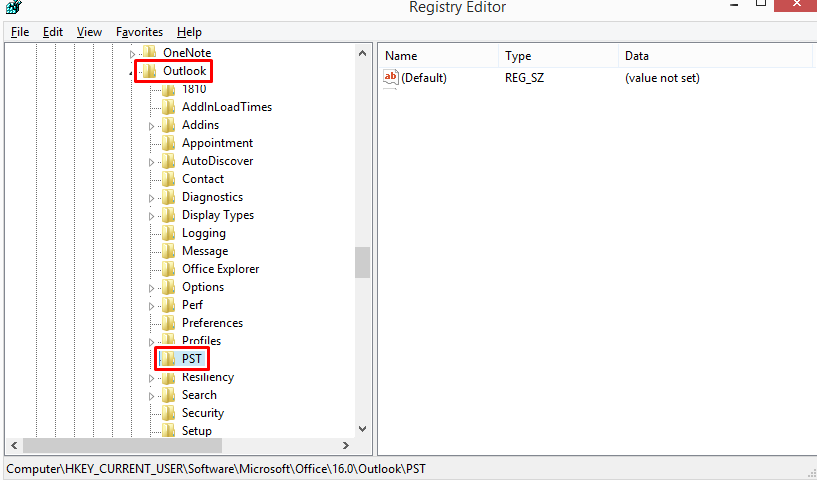Viewport: 817px width, 480px height.
Task: Click tree scrollbar down arrow
Action: [363, 429]
